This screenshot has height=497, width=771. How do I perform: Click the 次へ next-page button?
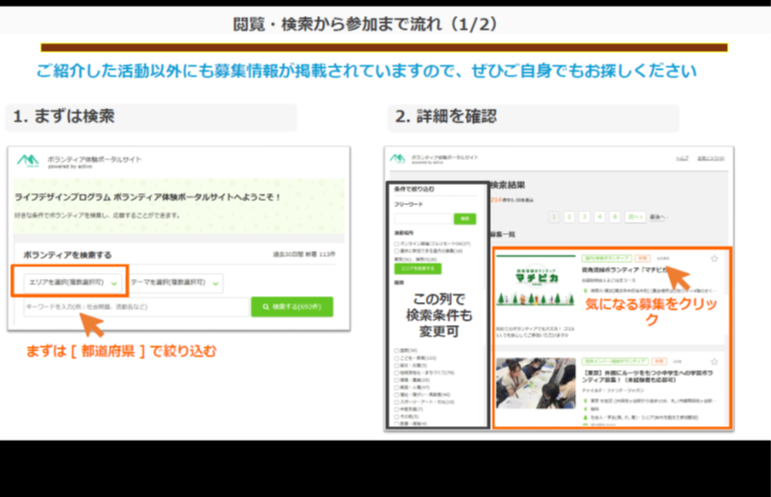635,217
